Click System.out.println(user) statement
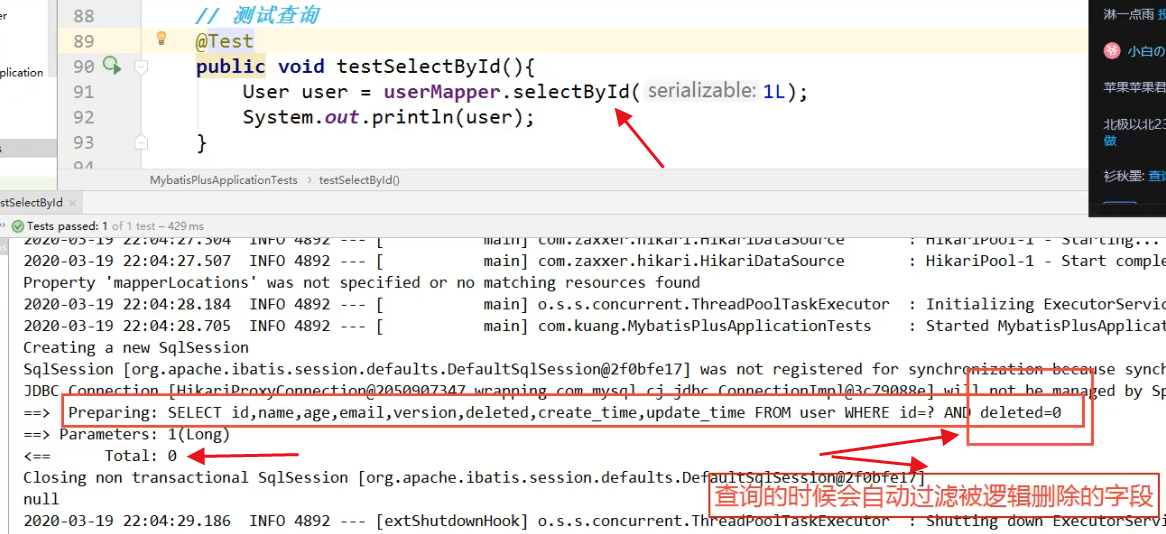Viewport: 1166px width, 534px height. tap(388, 118)
